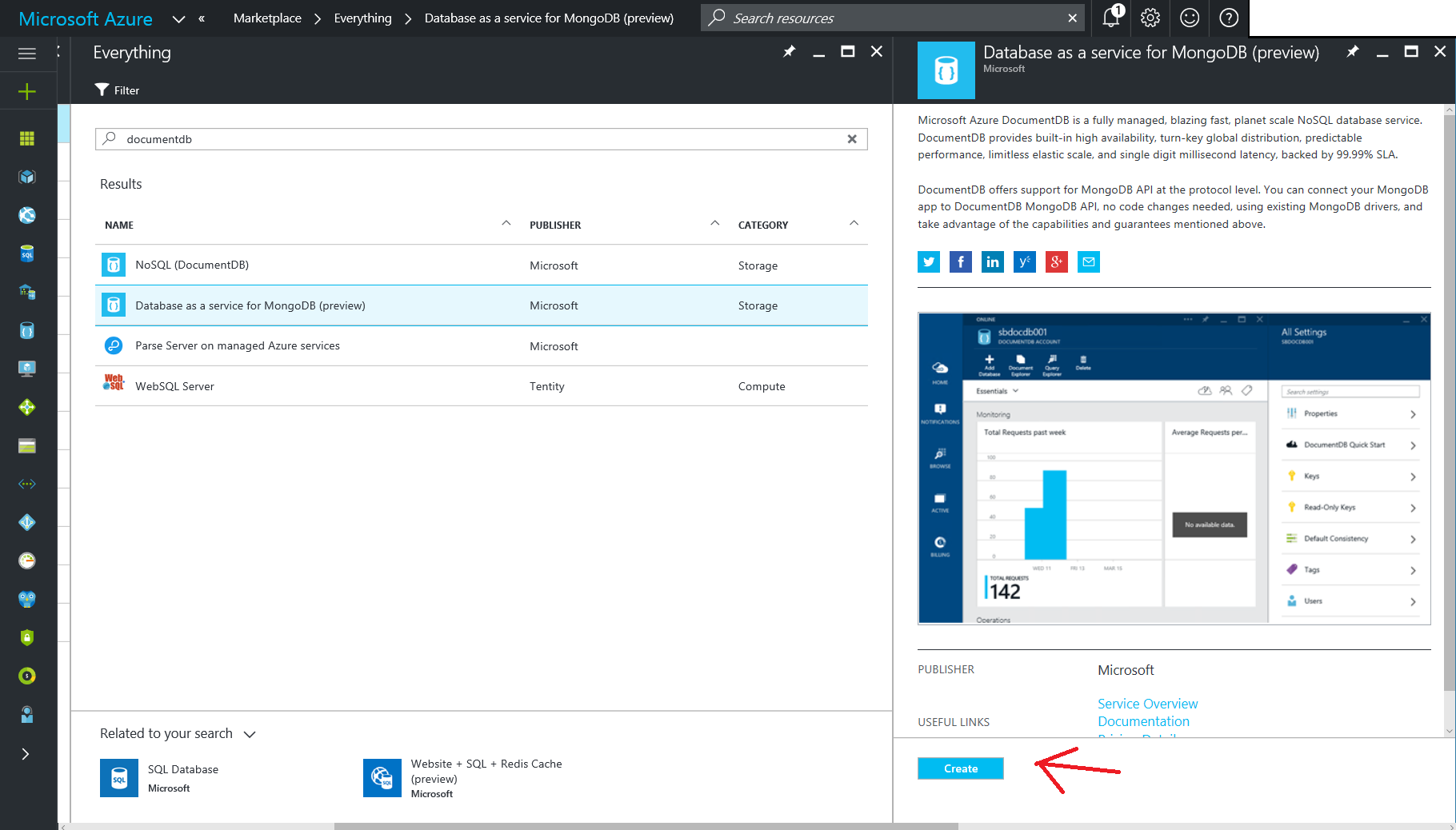This screenshot has height=830, width=1456.
Task: Open SQL databases icon in sidebar
Action: pyautogui.click(x=27, y=253)
